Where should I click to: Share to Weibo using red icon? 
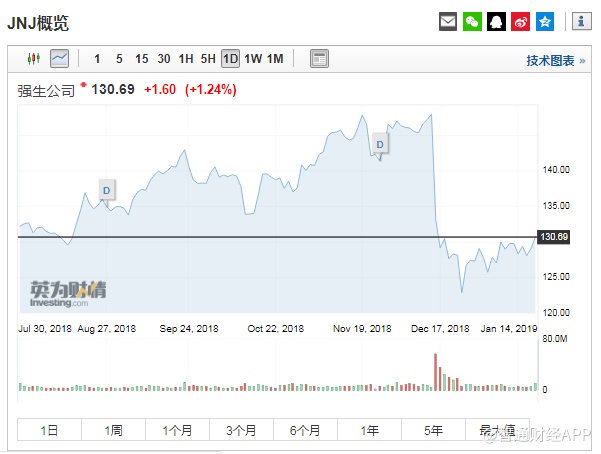520,21
